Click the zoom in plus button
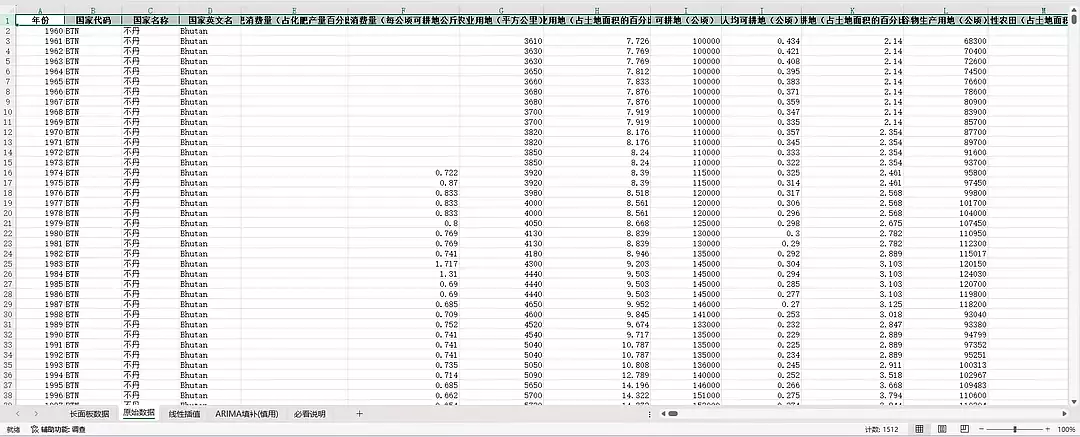The height and width of the screenshot is (437, 1080). tap(1048, 429)
